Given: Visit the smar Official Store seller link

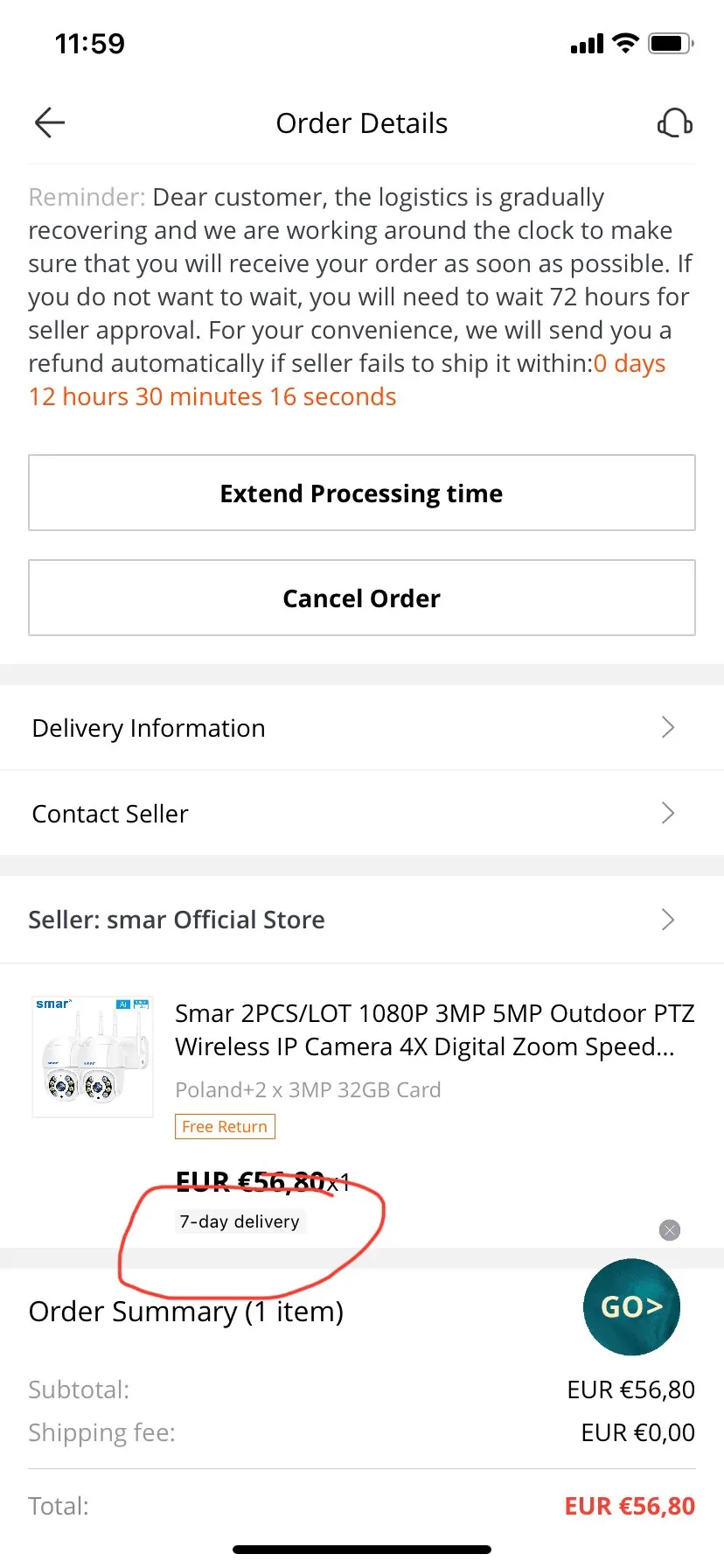Looking at the screenshot, I should [x=177, y=920].
